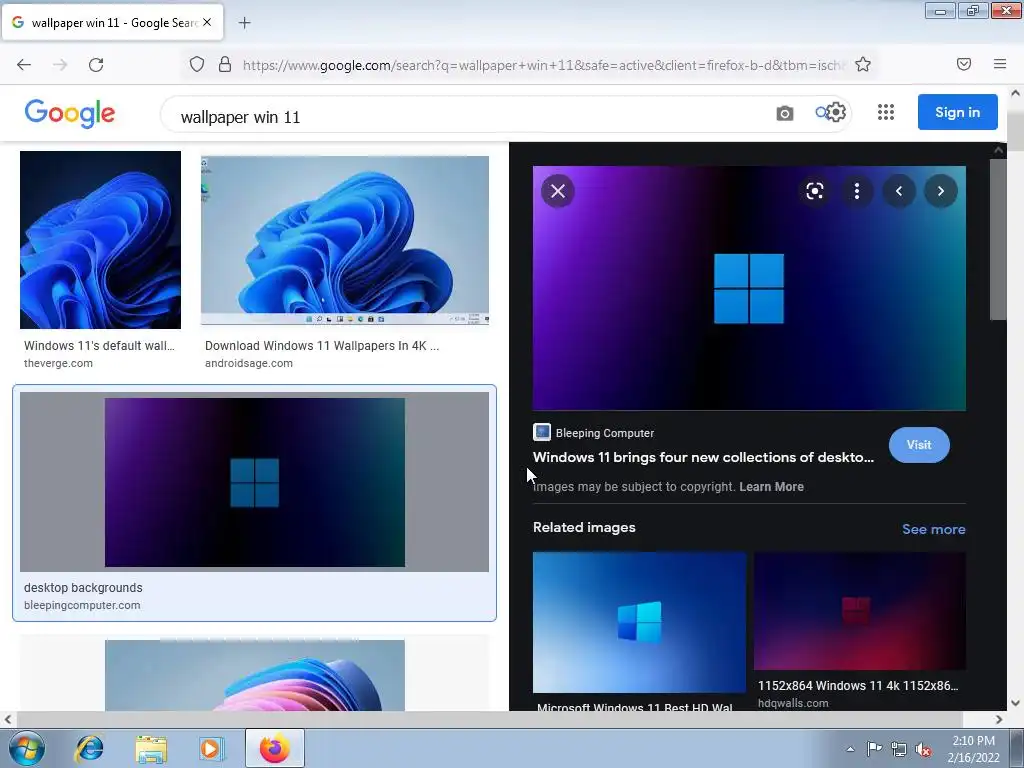Click the Visit button
Screen dimensions: 1024x768
click(919, 445)
